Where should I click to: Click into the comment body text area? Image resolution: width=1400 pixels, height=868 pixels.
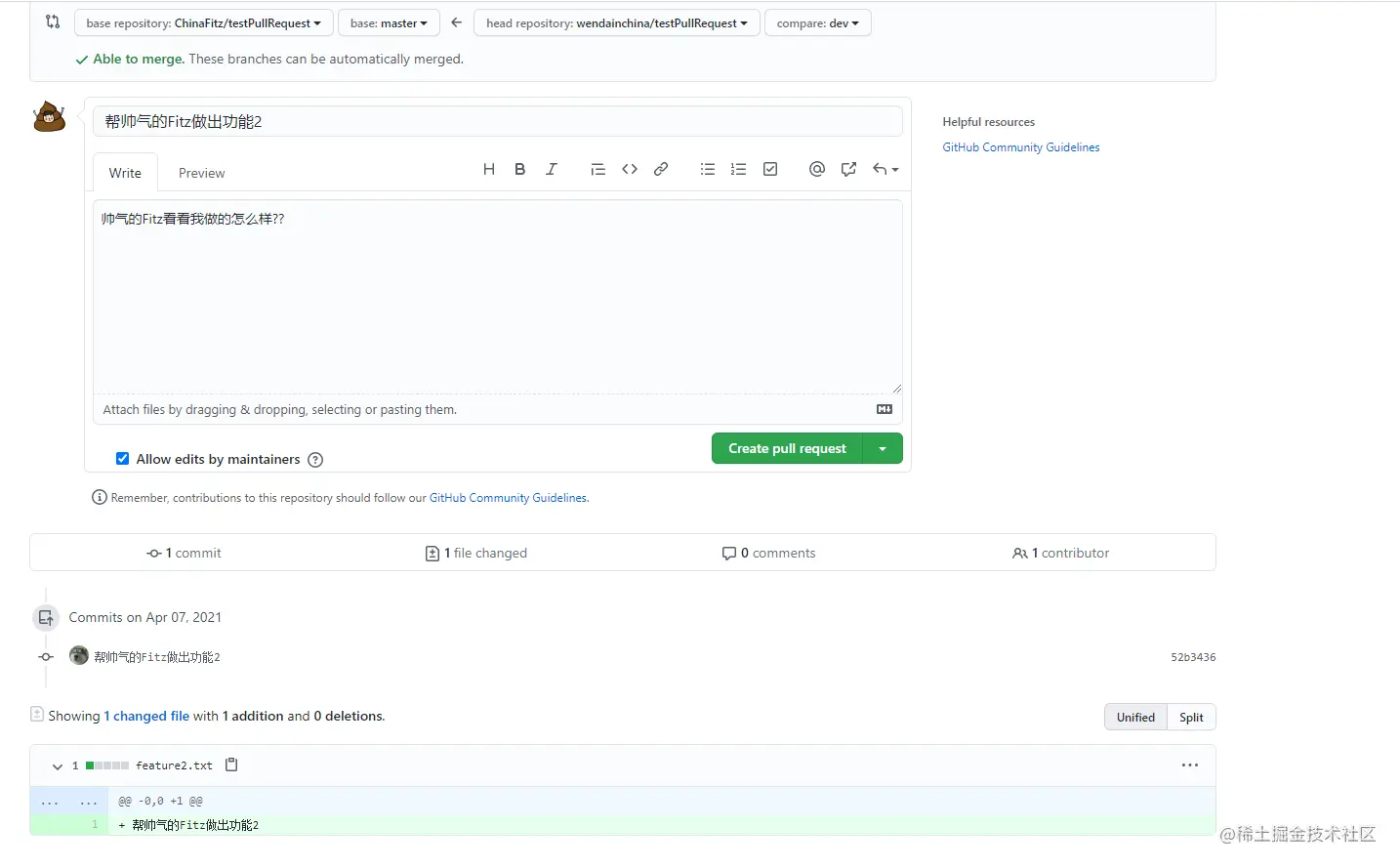498,297
